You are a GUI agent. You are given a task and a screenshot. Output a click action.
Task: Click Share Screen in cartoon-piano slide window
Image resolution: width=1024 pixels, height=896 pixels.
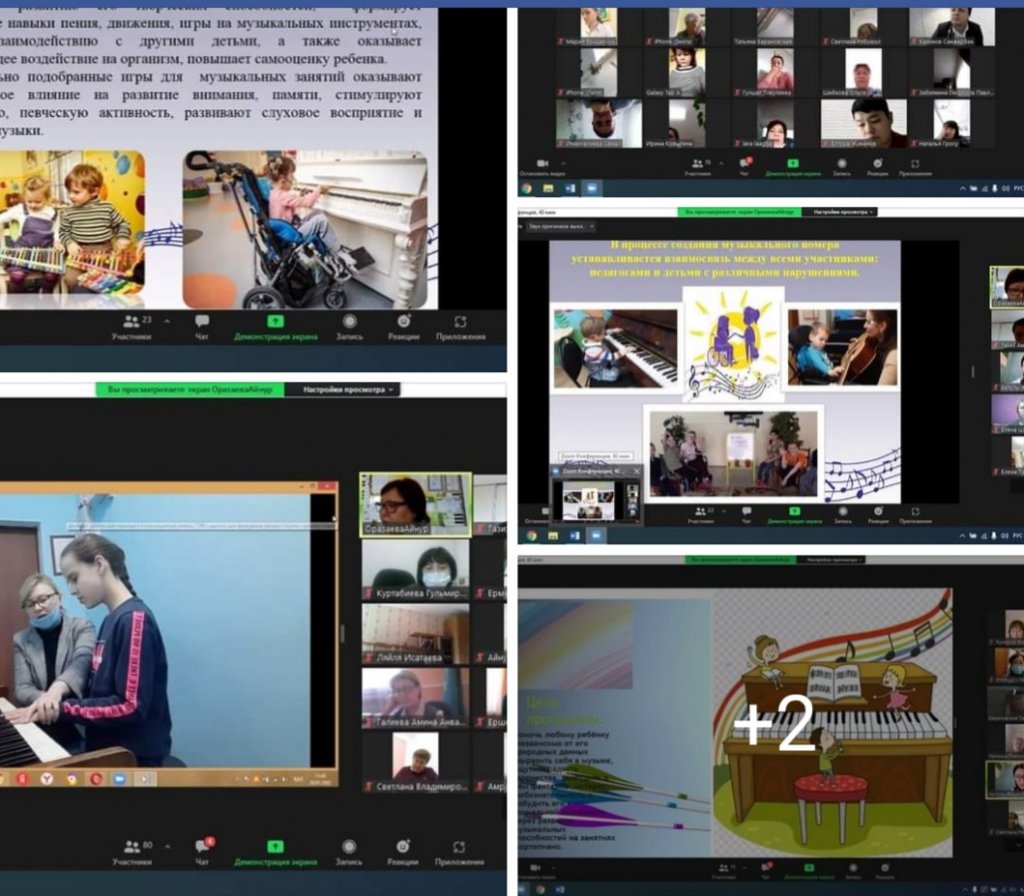coord(810,871)
